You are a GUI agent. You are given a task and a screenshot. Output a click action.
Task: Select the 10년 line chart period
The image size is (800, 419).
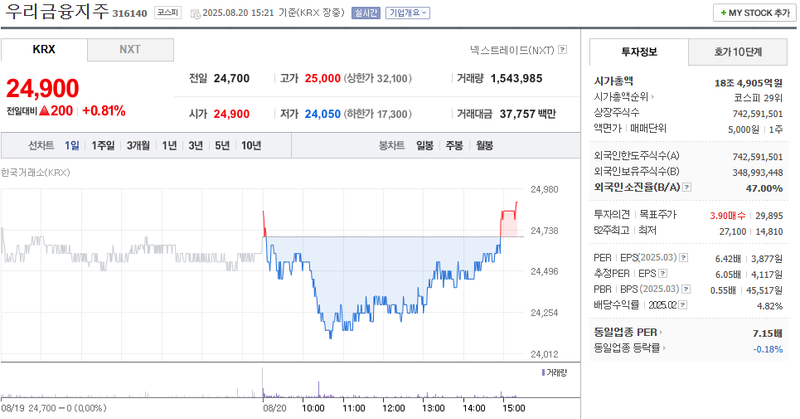251,145
